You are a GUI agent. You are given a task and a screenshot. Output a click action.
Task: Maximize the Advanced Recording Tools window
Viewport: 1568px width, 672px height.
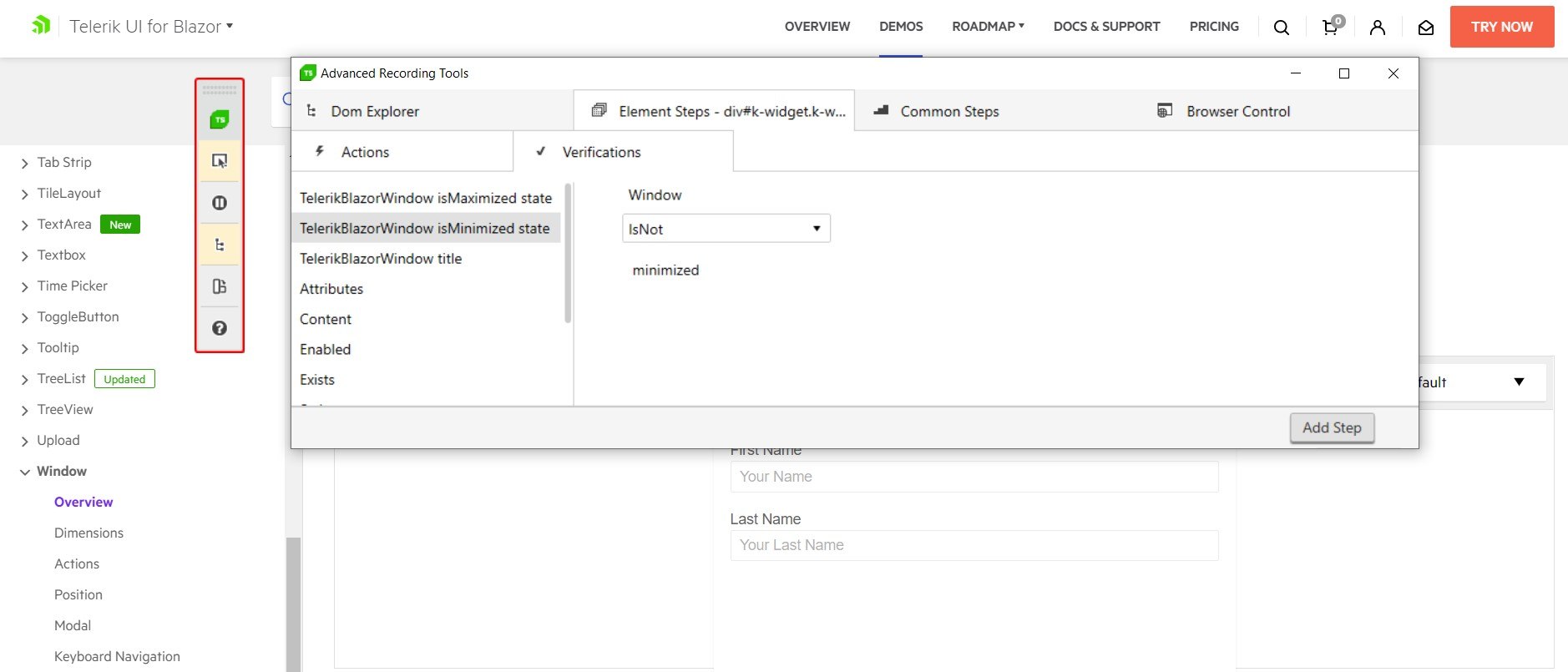[1344, 73]
